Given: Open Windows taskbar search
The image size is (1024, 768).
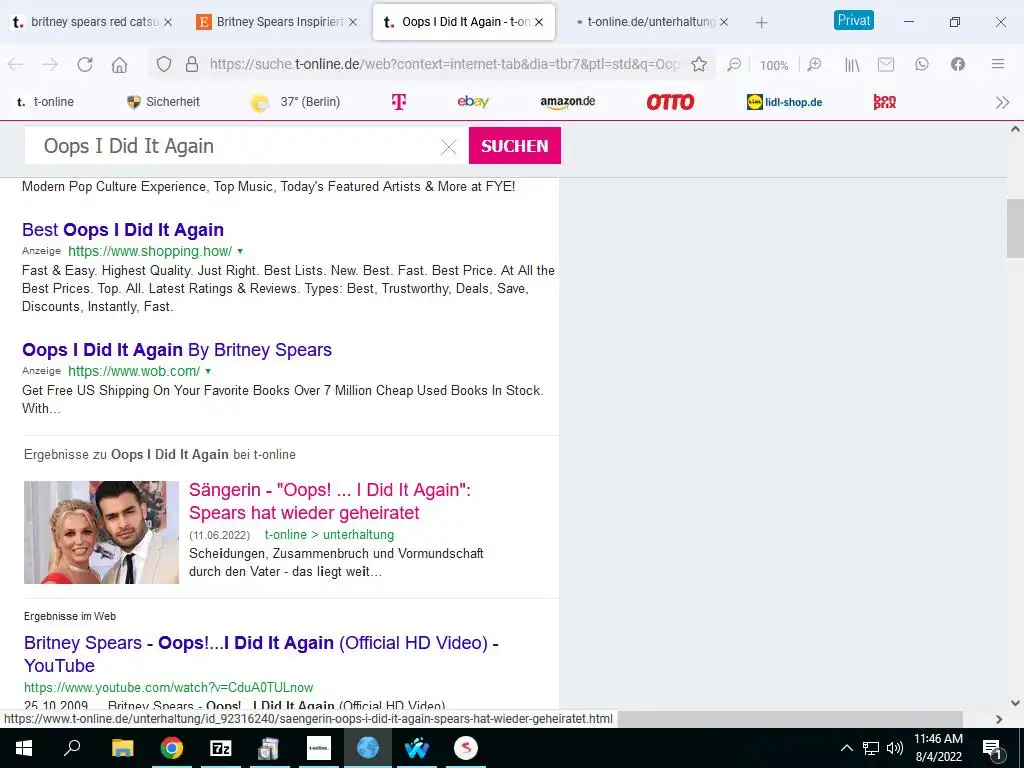Looking at the screenshot, I should click(x=72, y=748).
